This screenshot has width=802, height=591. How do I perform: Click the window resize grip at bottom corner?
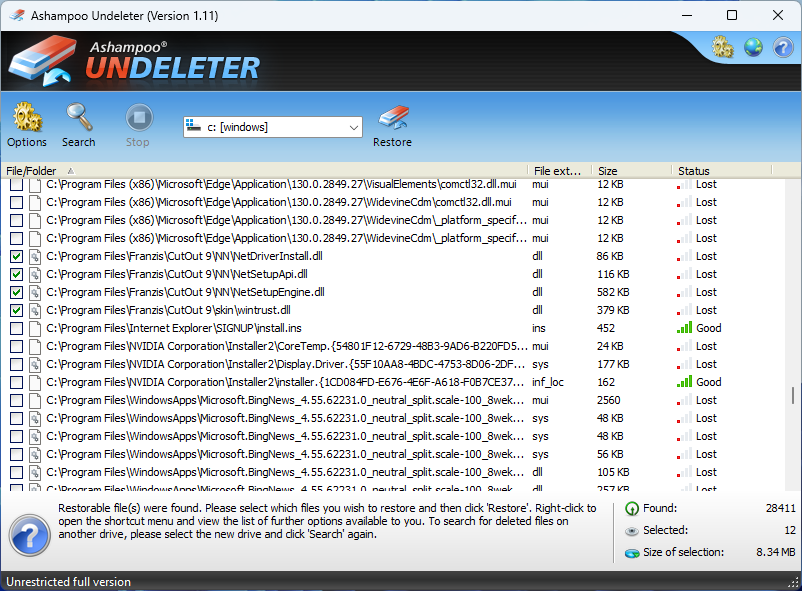pyautogui.click(x=794, y=582)
